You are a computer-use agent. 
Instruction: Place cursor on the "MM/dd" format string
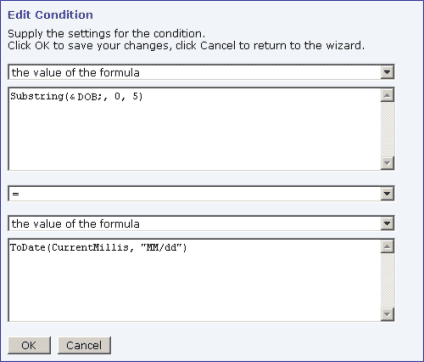tap(162, 248)
